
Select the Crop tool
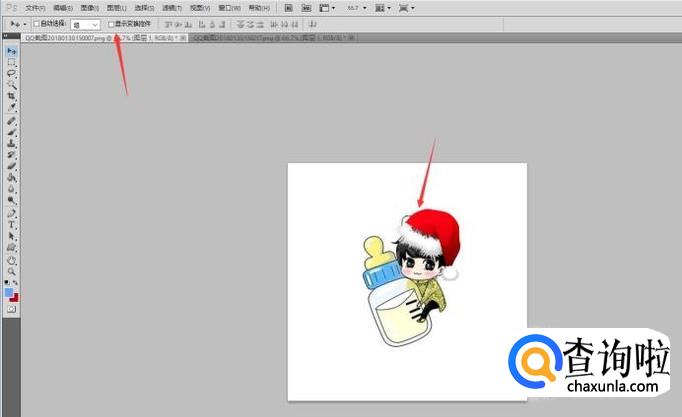(12, 96)
